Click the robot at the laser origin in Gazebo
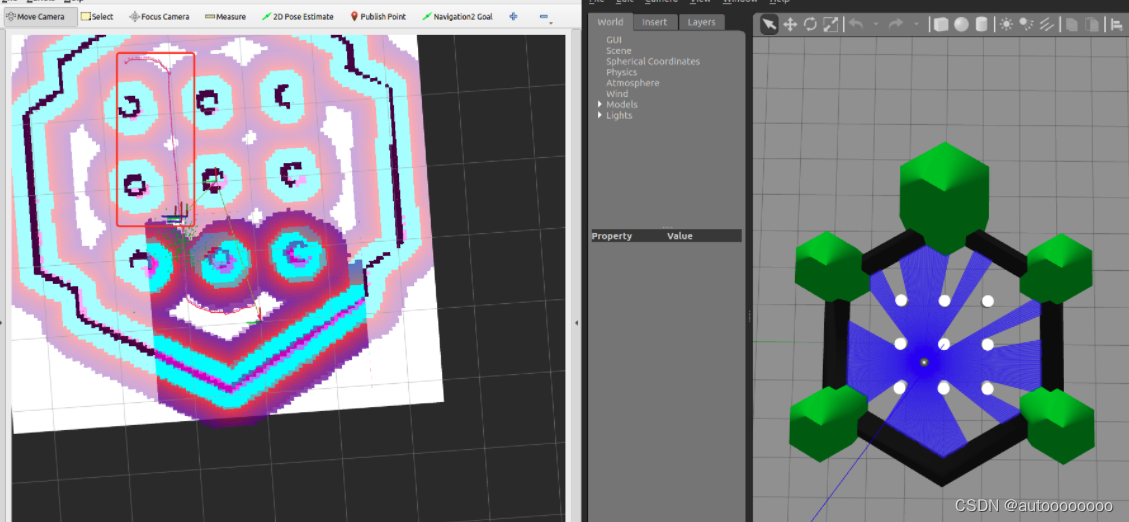The width and height of the screenshot is (1129, 522). (925, 362)
